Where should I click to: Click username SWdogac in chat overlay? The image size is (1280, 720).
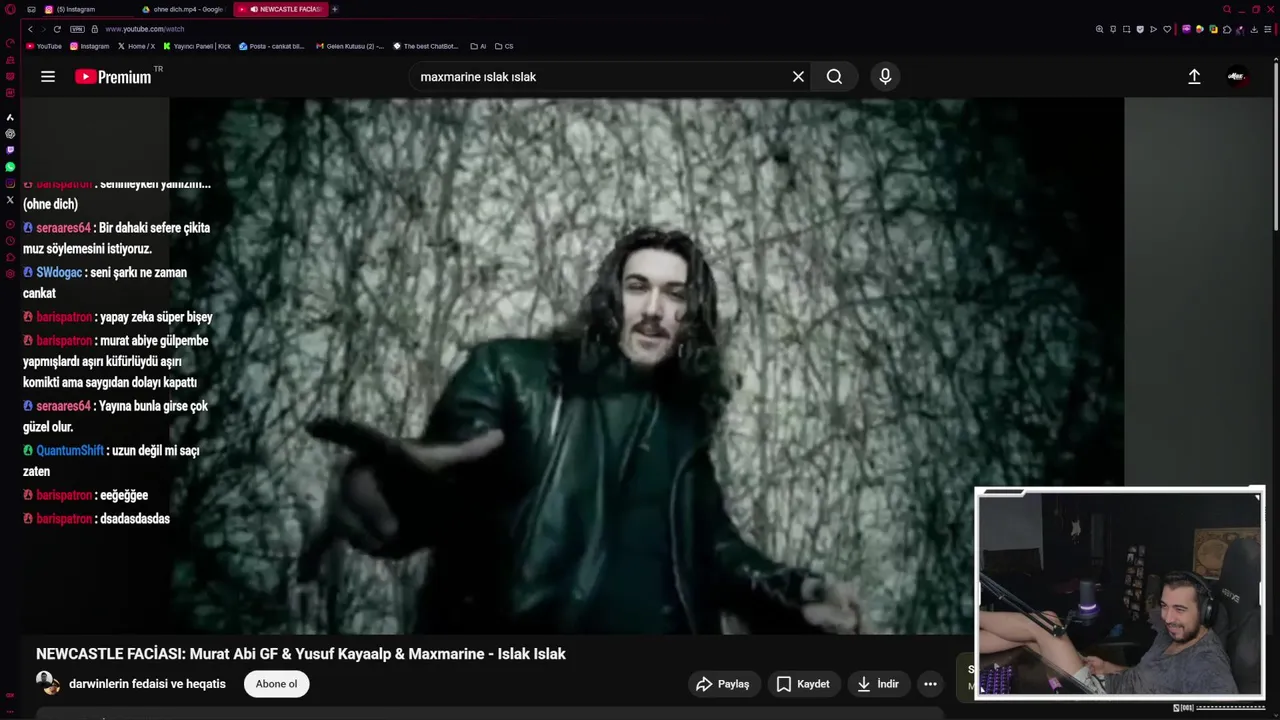[59, 272]
